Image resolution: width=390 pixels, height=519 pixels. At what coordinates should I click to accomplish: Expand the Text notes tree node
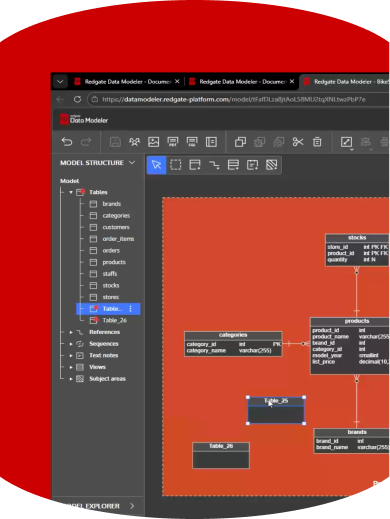(71, 356)
